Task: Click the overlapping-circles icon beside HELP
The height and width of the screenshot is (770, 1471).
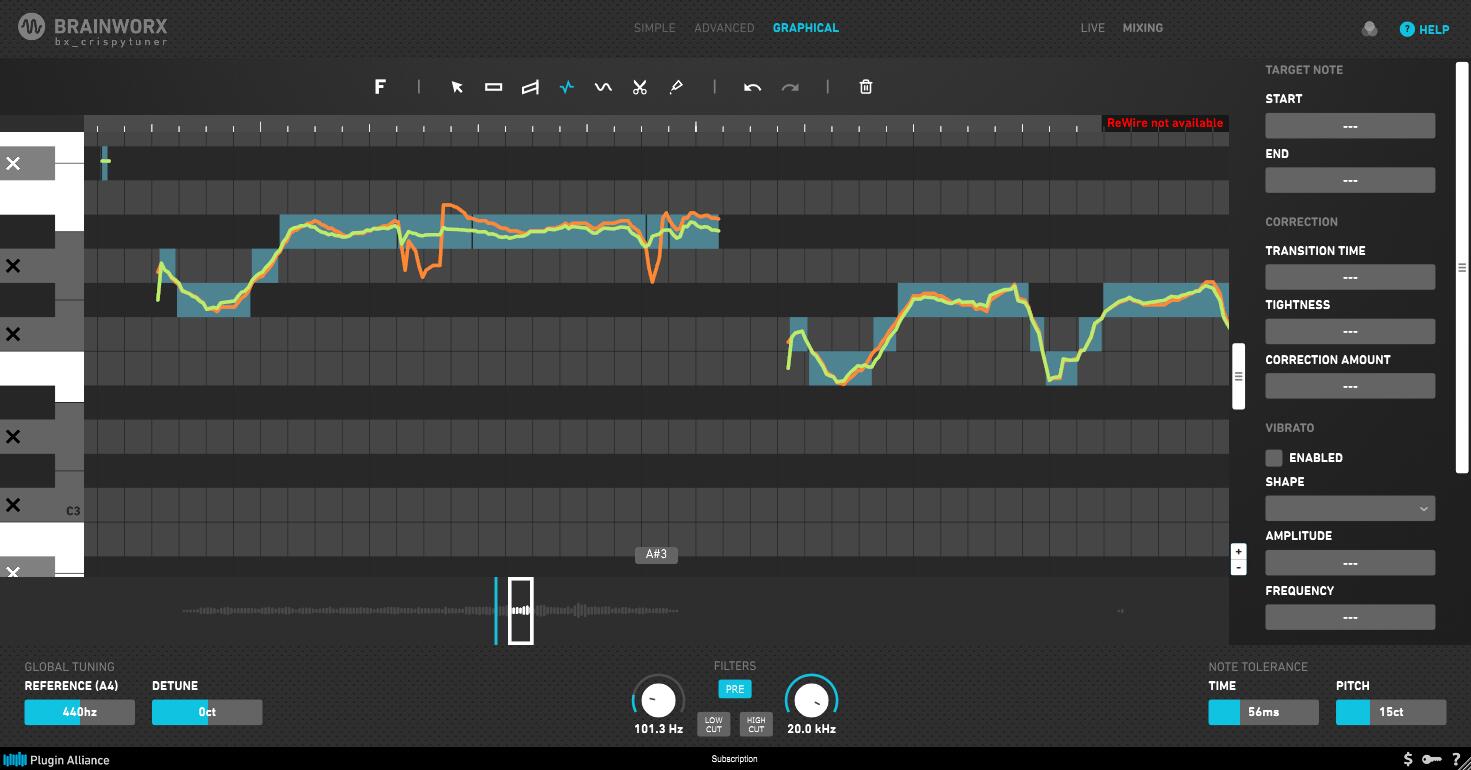Action: coord(1370,29)
